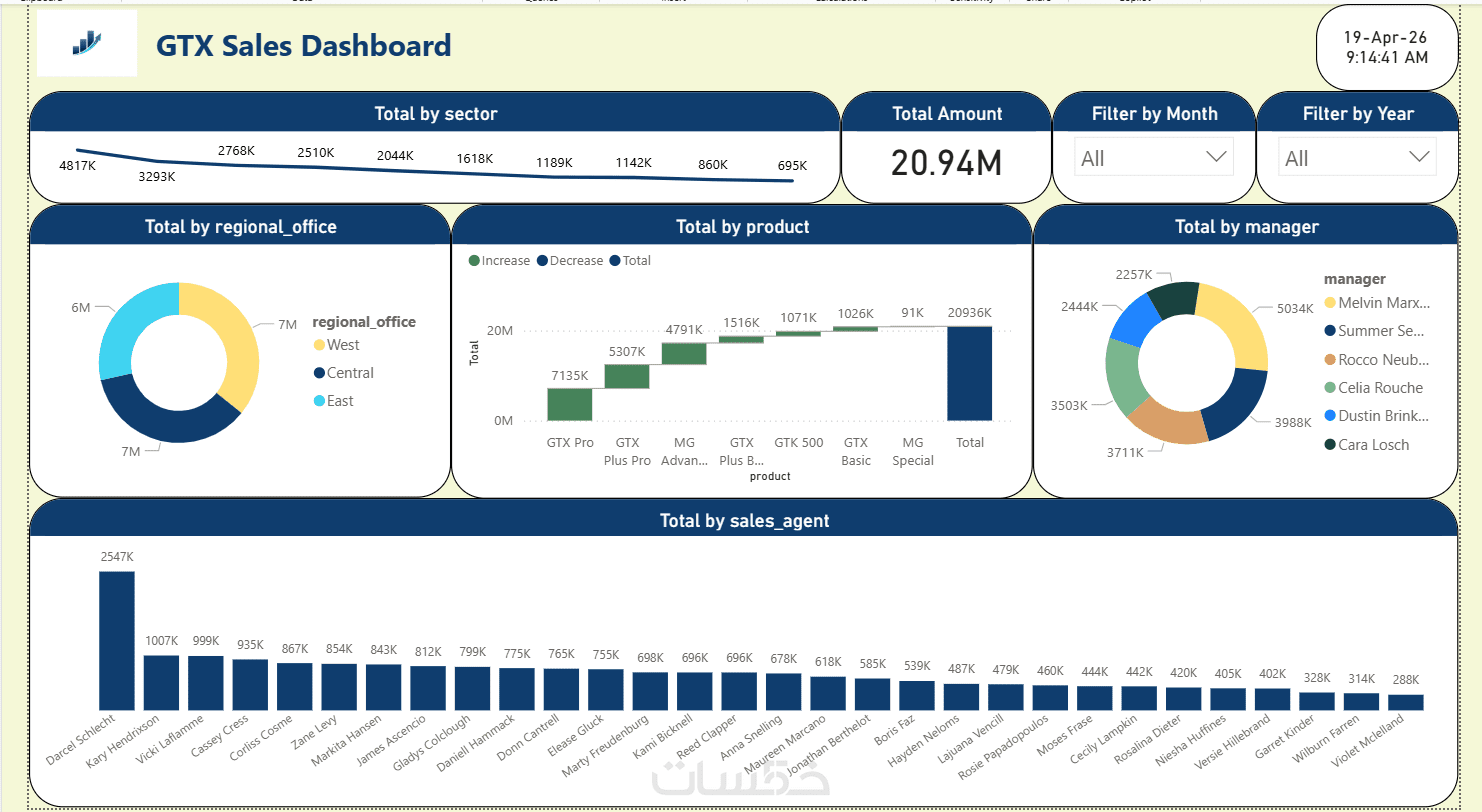This screenshot has width=1482, height=812.
Task: Click the GTX dashboard bar-chart logo
Action: [x=87, y=42]
